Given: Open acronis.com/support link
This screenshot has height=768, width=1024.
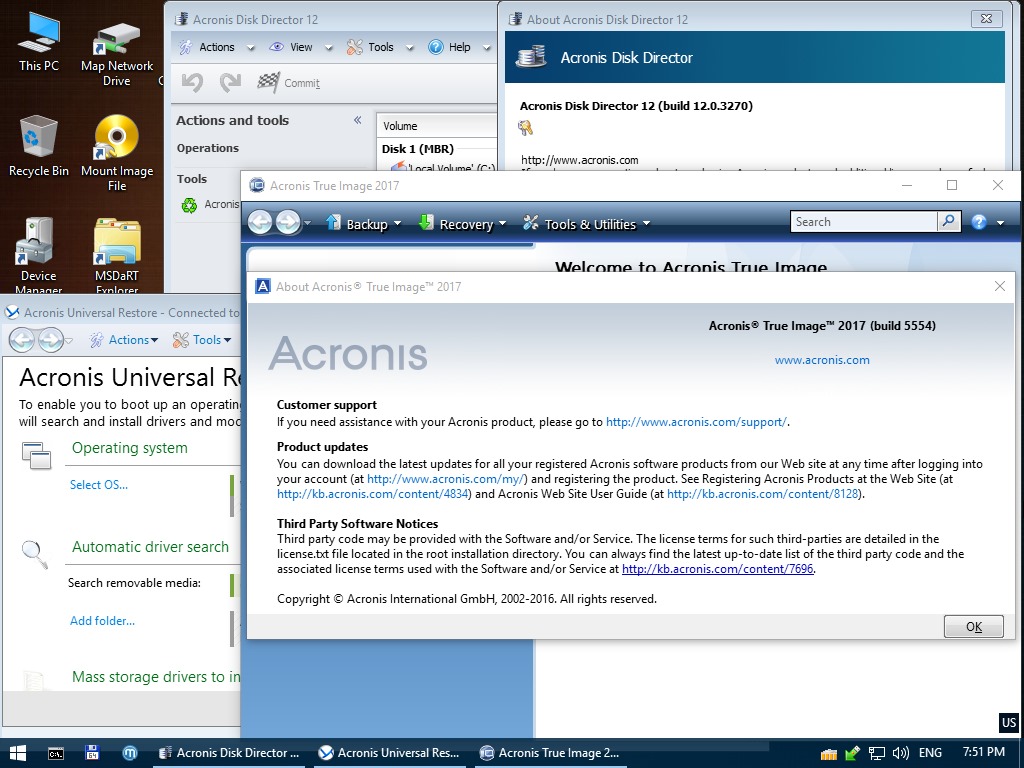Looking at the screenshot, I should (696, 422).
